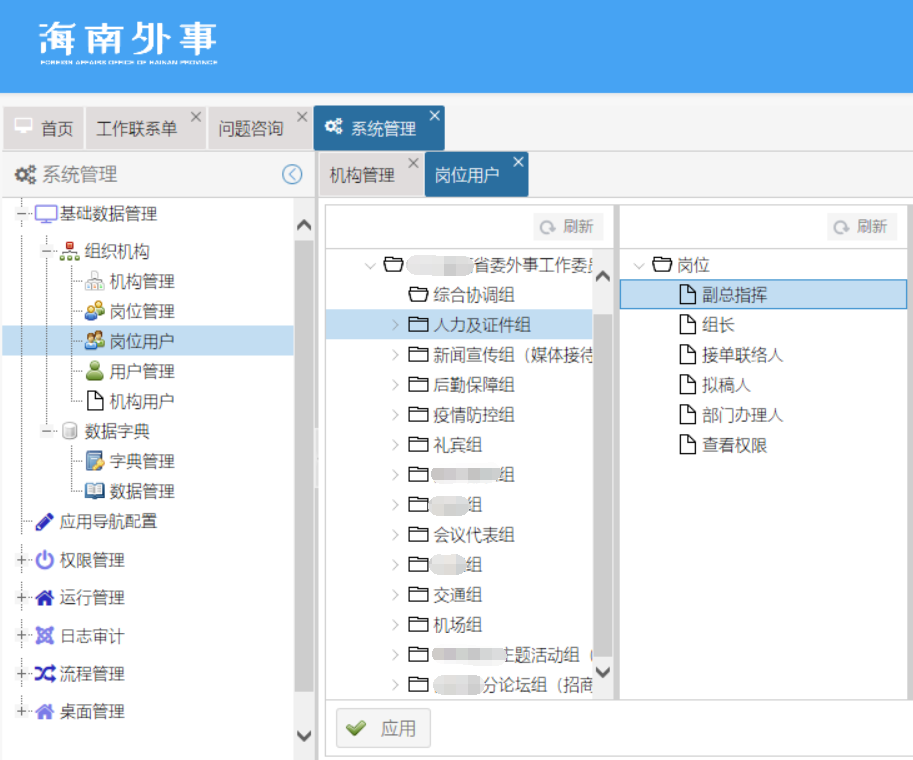Click the 应用 apply button

click(x=383, y=729)
